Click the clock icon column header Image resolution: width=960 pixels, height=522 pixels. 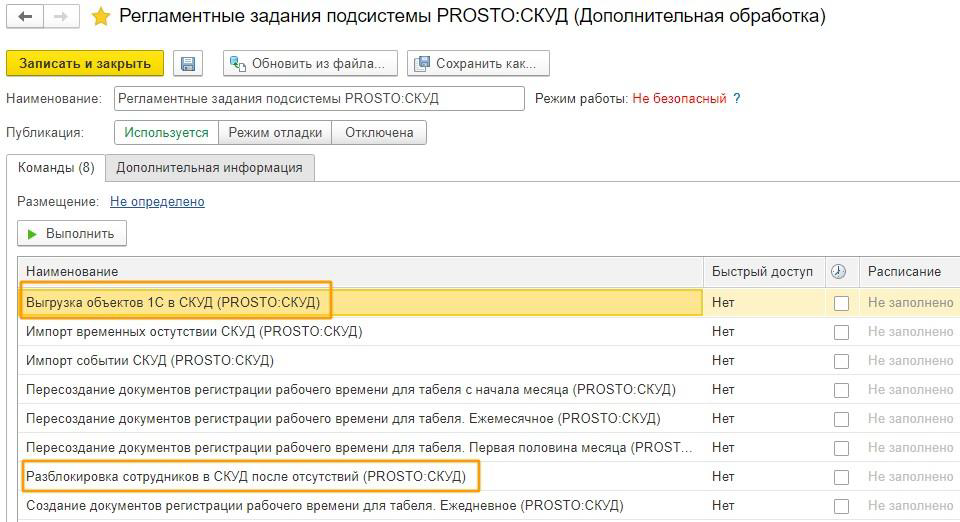pos(839,272)
